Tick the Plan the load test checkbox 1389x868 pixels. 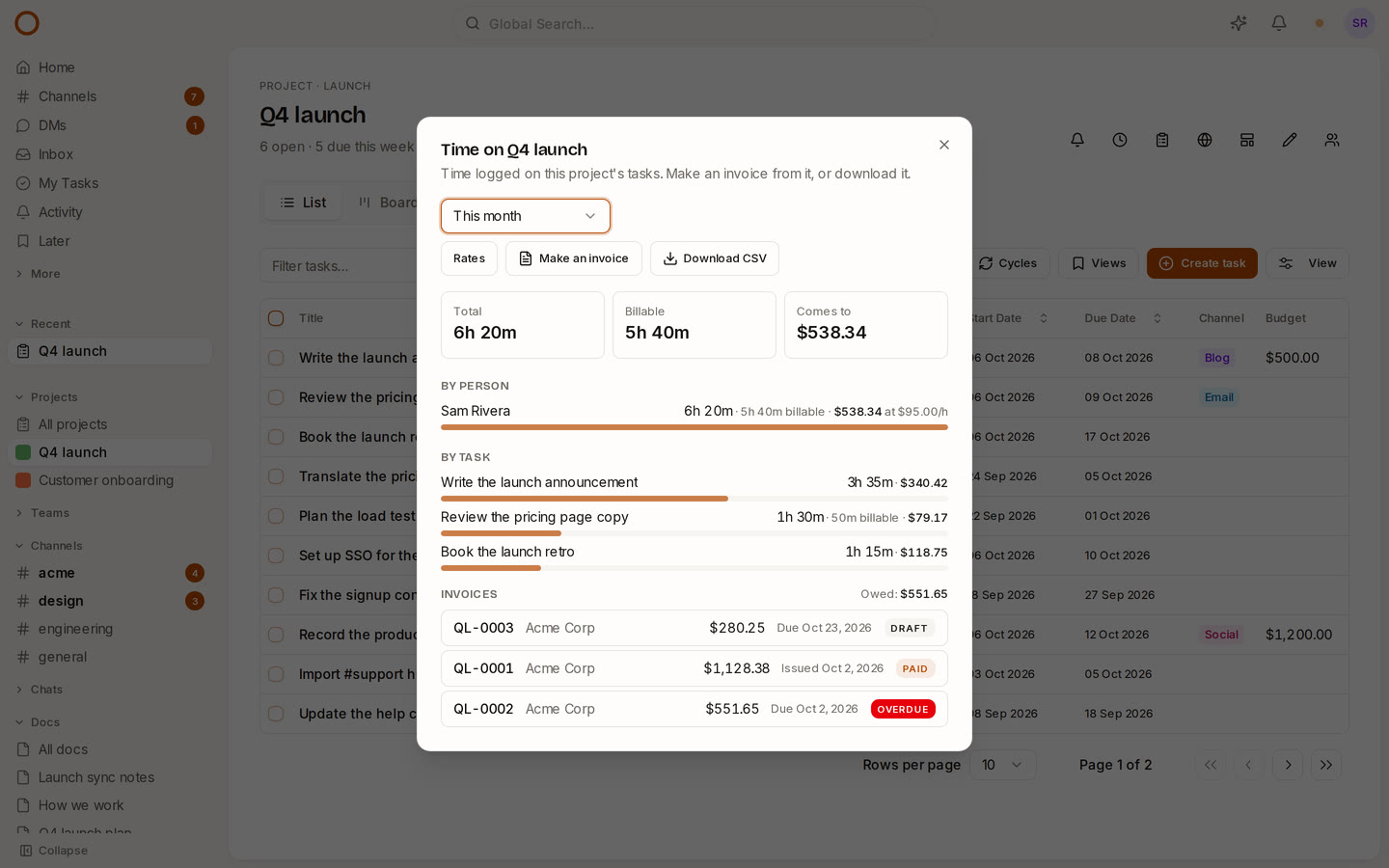pyautogui.click(x=276, y=516)
